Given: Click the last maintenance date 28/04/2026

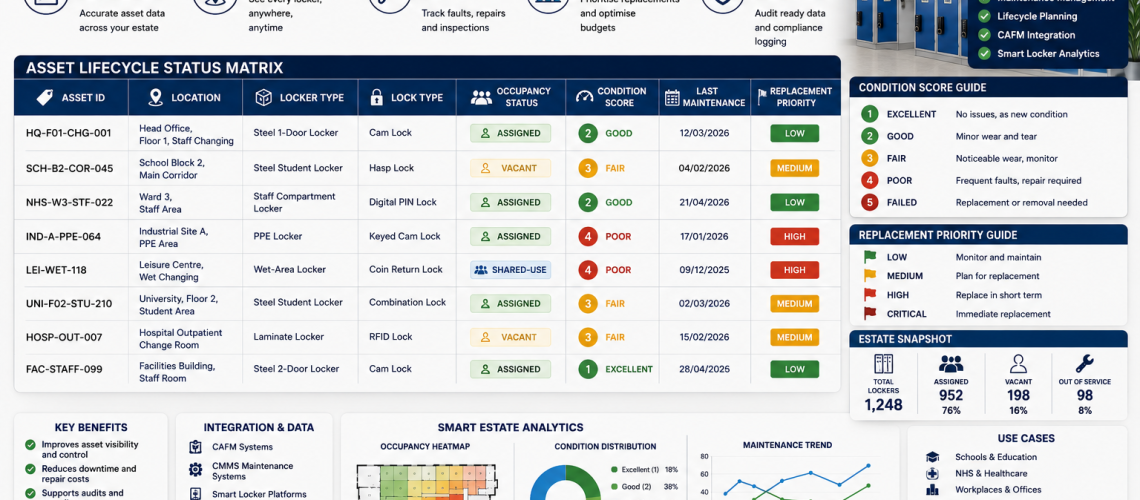Looking at the screenshot, I should point(704,369).
